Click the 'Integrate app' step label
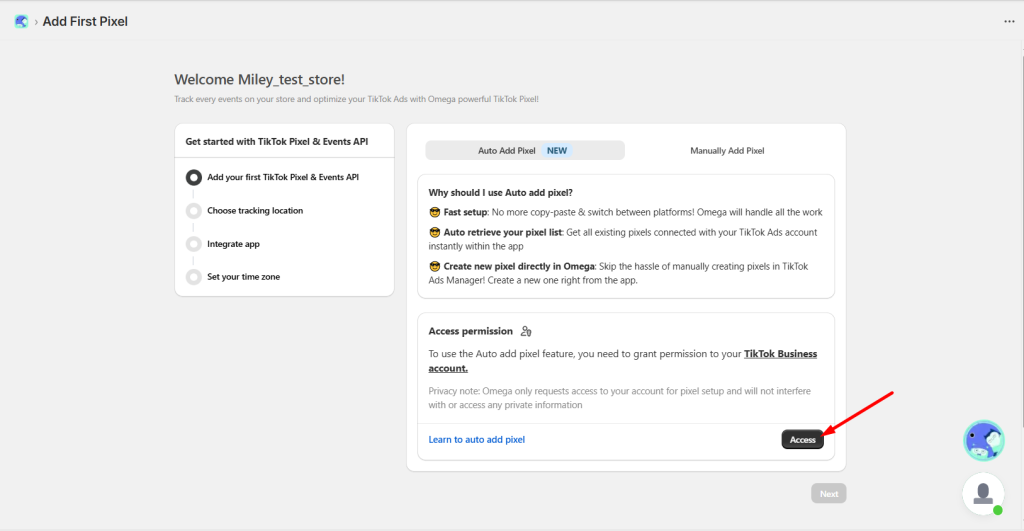1024x531 pixels. [233, 244]
